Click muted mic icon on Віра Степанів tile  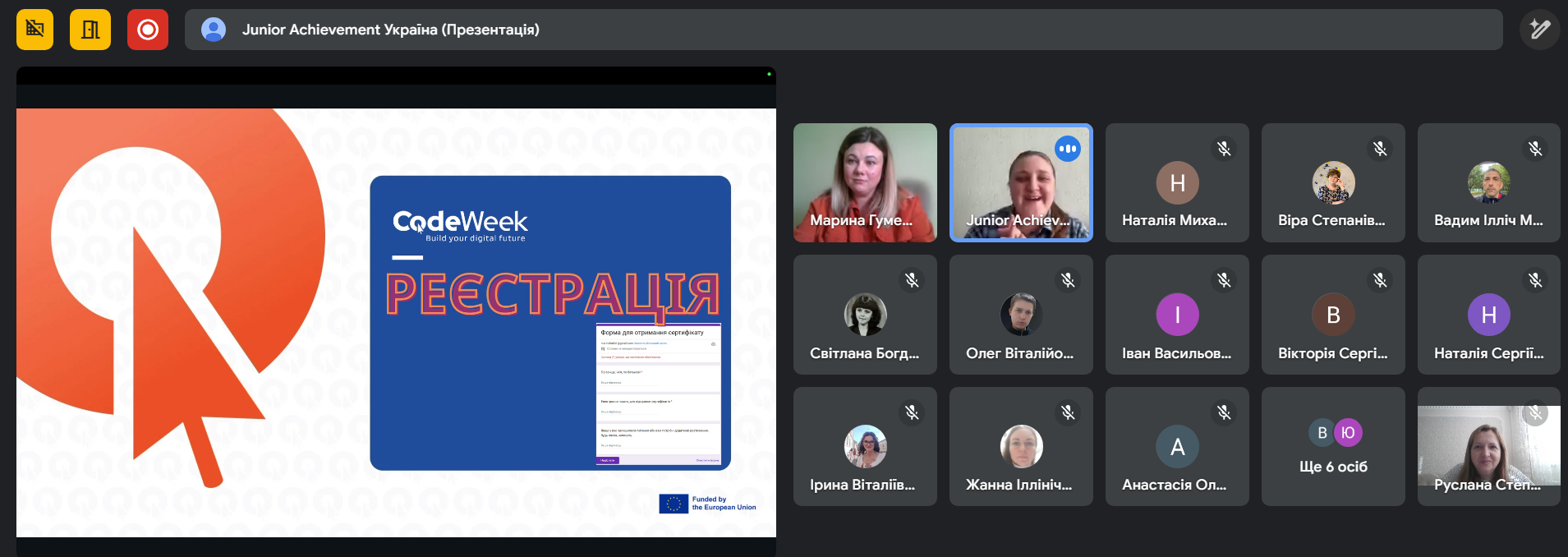pos(1380,149)
